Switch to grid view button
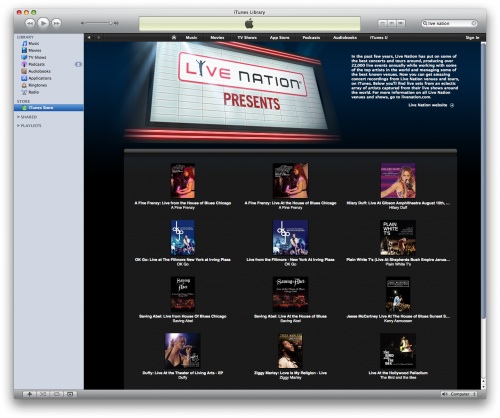 click(x=392, y=23)
